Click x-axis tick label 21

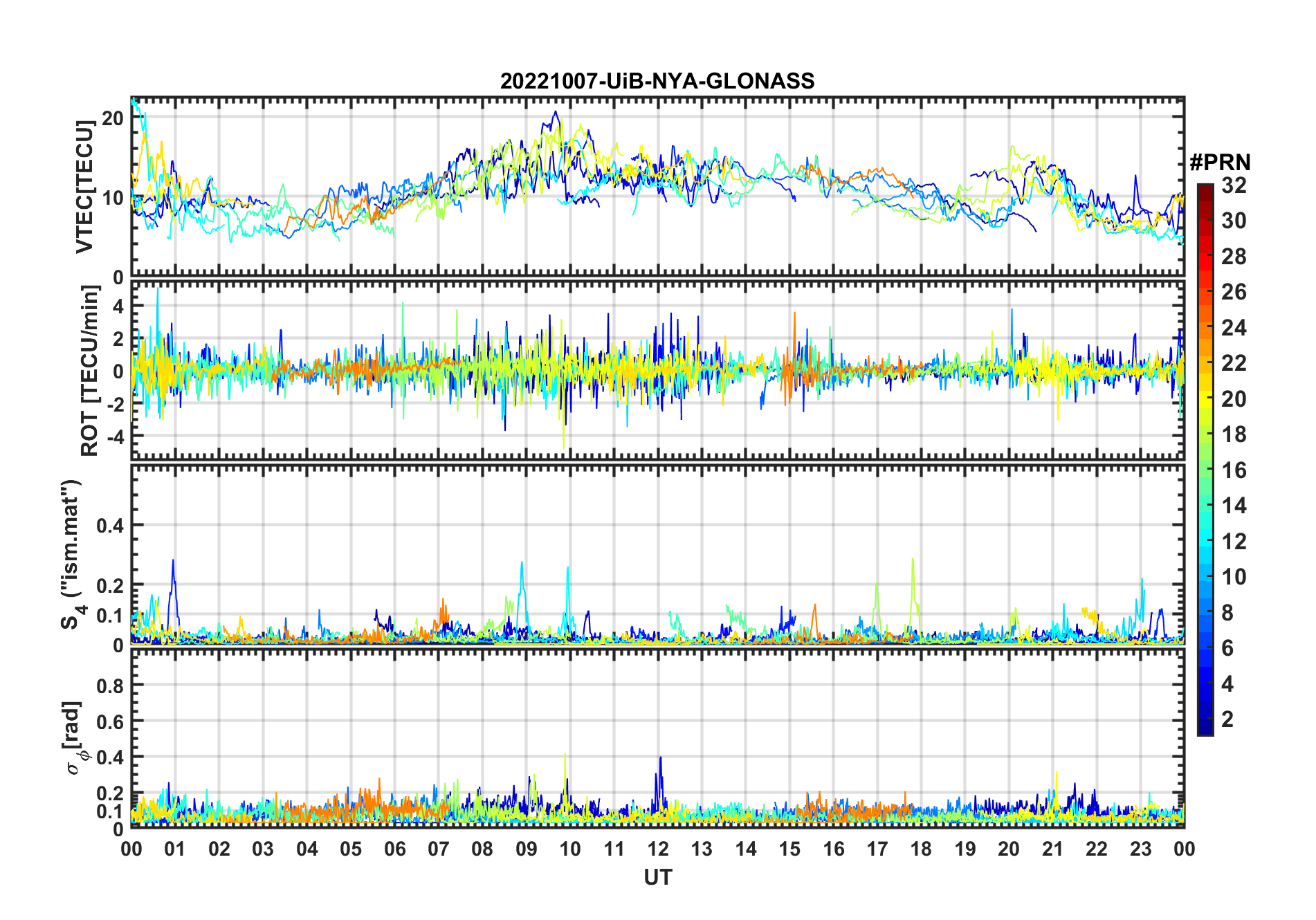click(x=1052, y=849)
